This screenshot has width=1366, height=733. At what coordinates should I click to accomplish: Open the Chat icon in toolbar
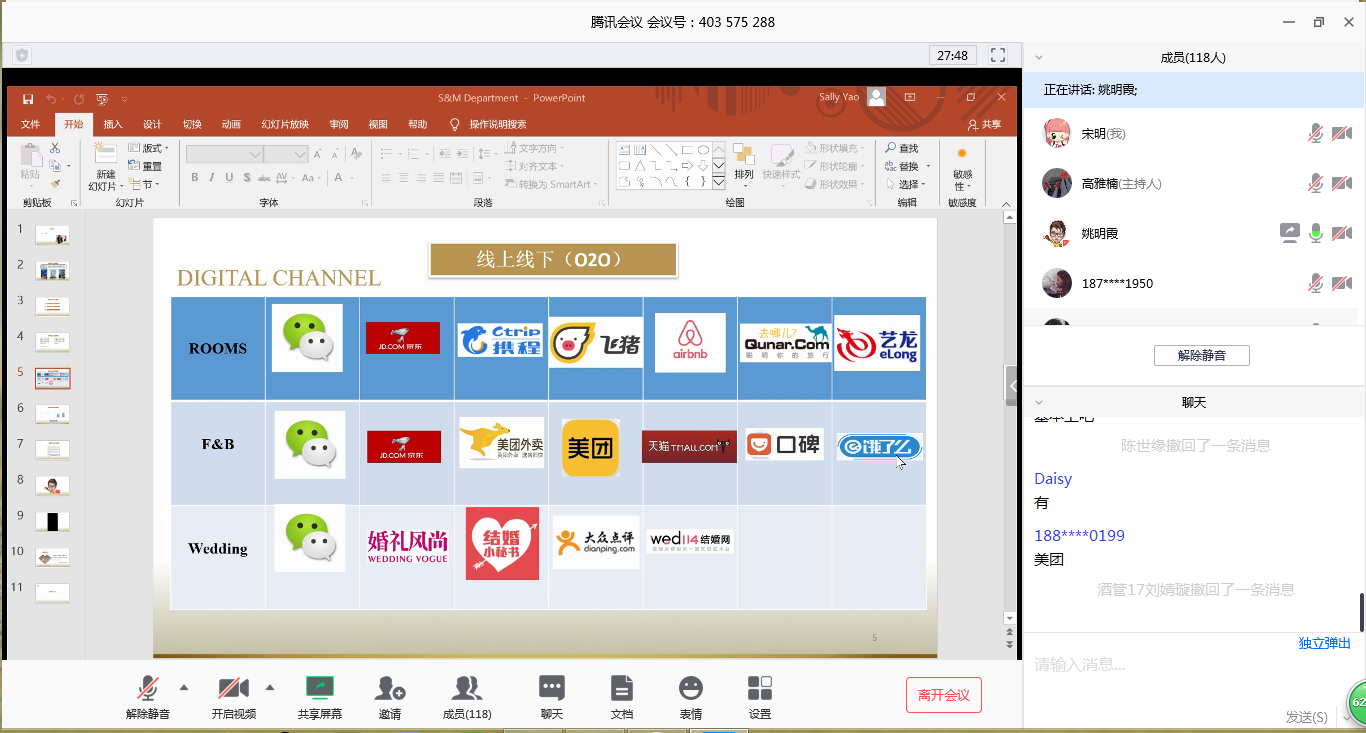coord(551,696)
